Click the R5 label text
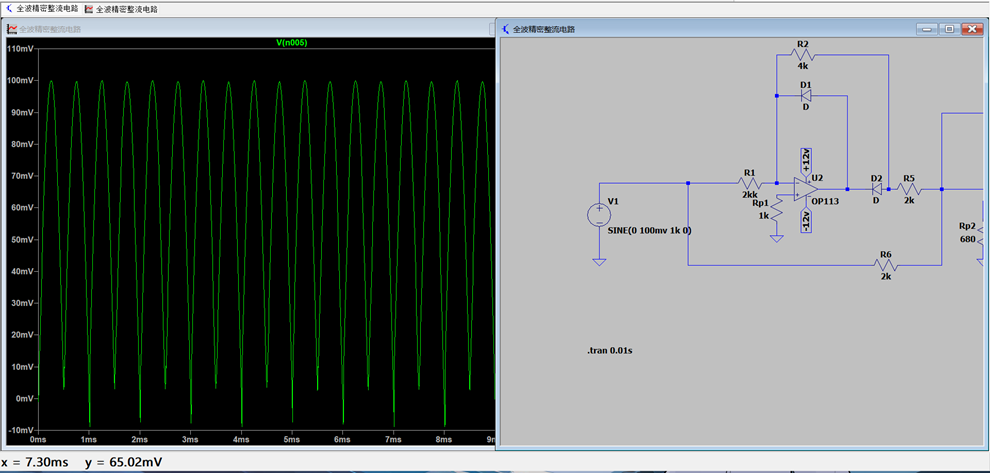This screenshot has width=990, height=473. [x=909, y=178]
